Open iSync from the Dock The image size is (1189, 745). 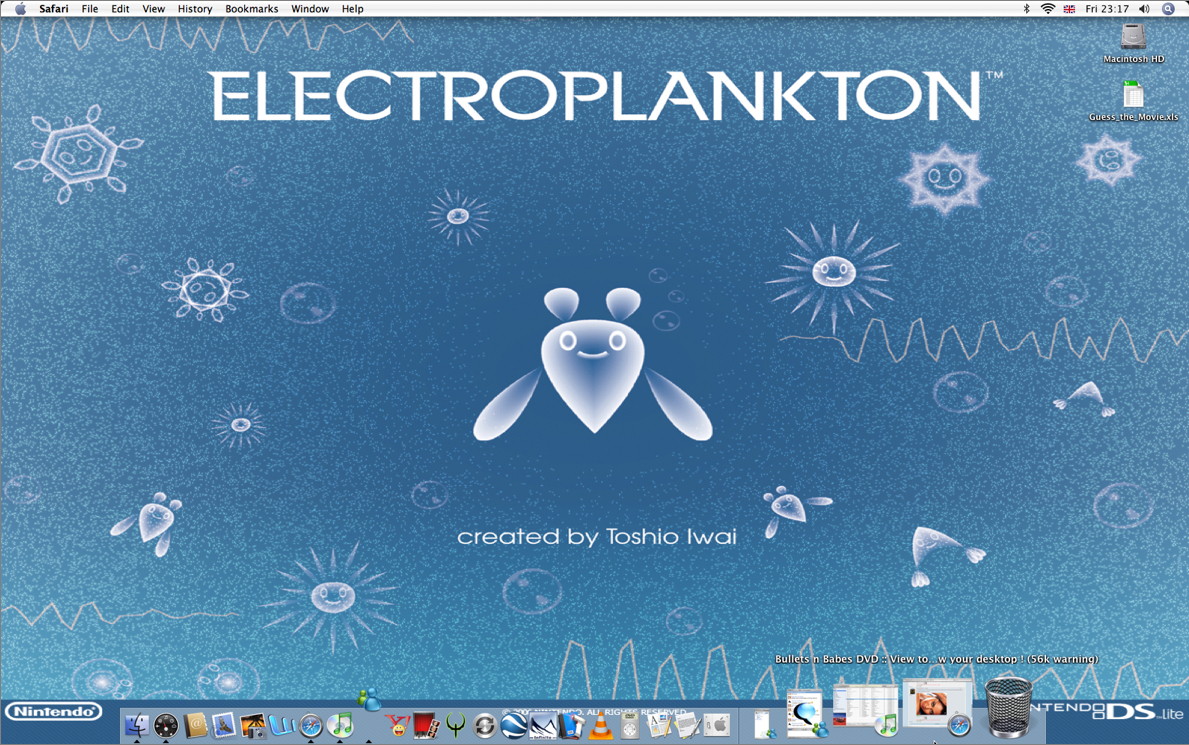tap(485, 726)
